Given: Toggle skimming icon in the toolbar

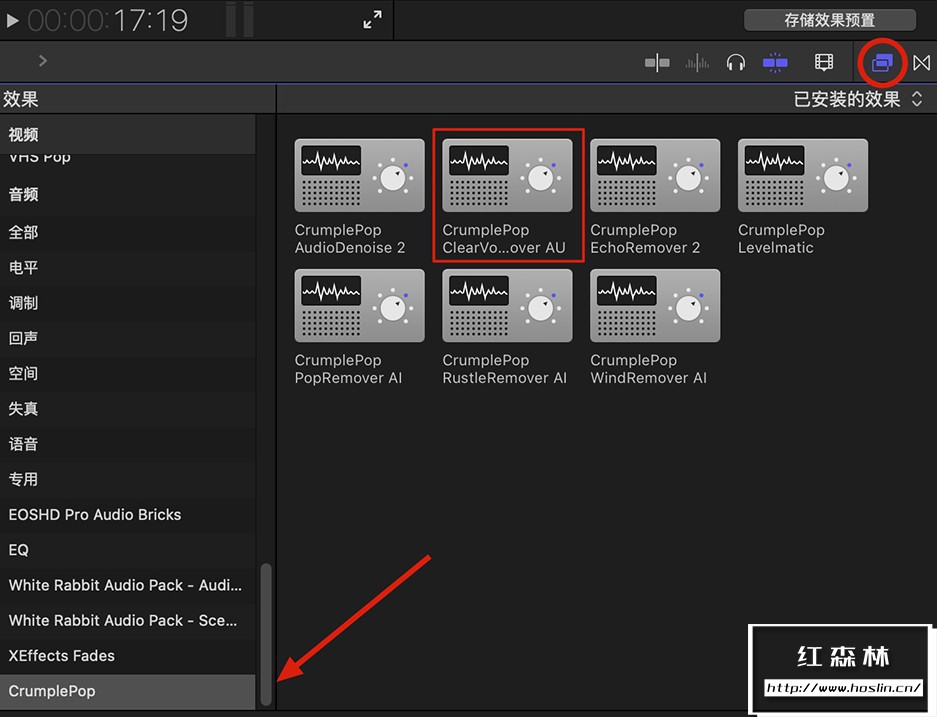Looking at the screenshot, I should (657, 62).
